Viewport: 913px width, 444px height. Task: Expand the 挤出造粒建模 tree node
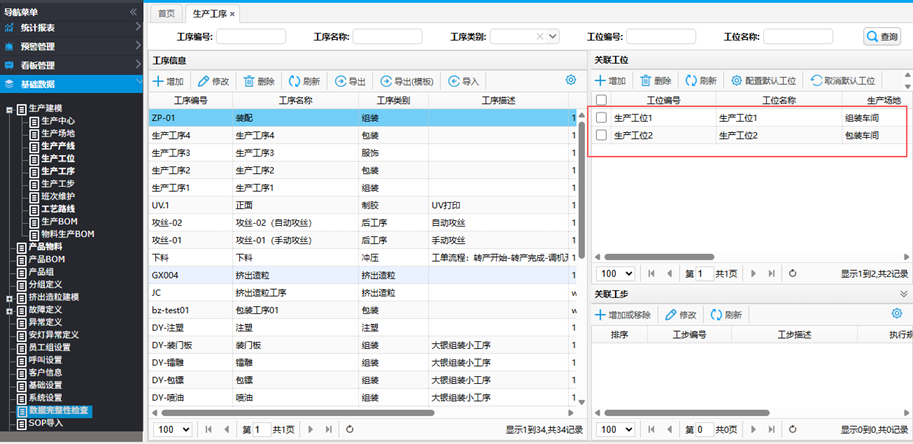coord(10,297)
